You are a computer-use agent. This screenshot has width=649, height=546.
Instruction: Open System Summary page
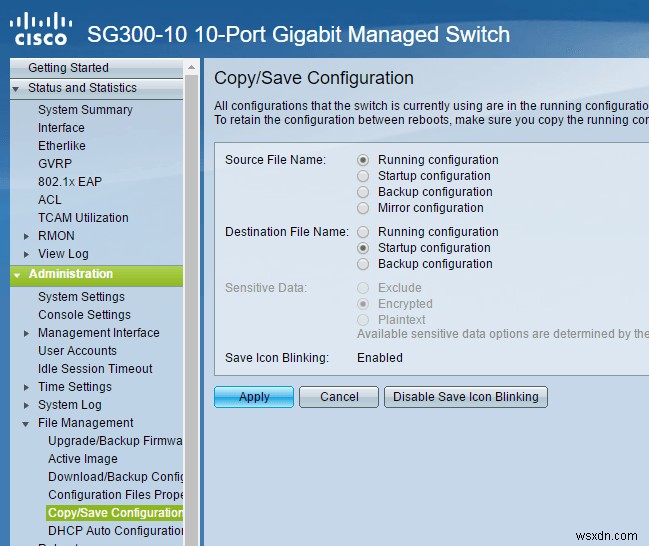tap(85, 110)
